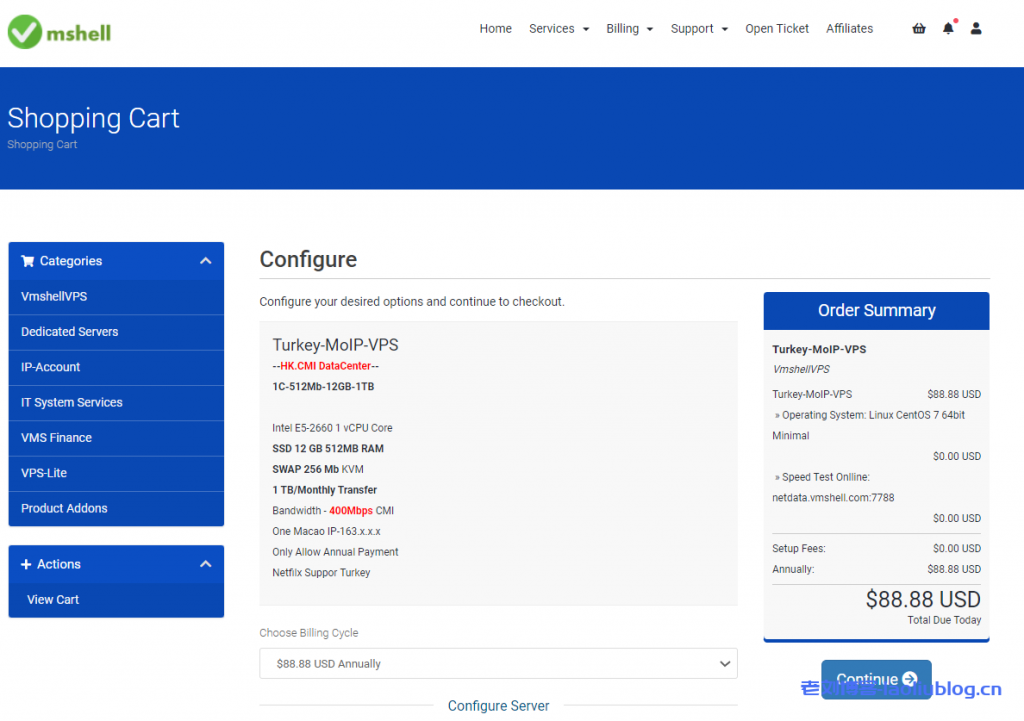Click View Cart in Actions

(53, 600)
